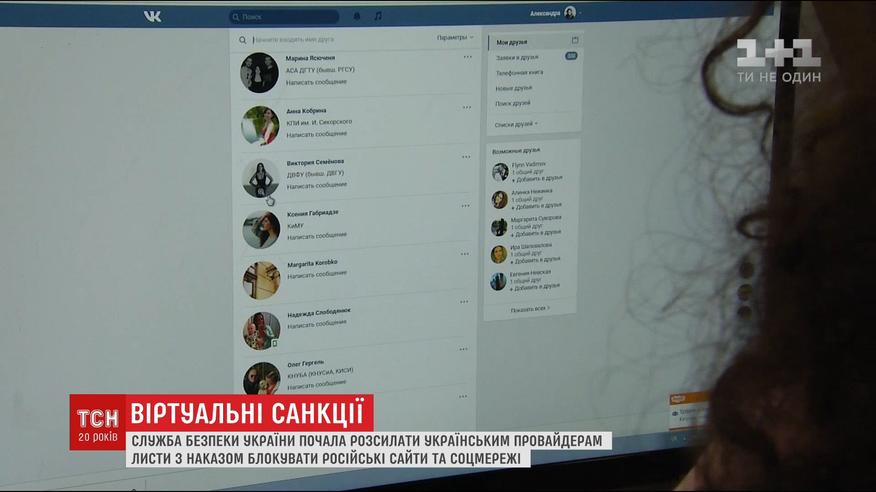Screen dimensions: 876x492
Task: Open three-dots menu for Margarita Korobko
Action: tap(463, 259)
